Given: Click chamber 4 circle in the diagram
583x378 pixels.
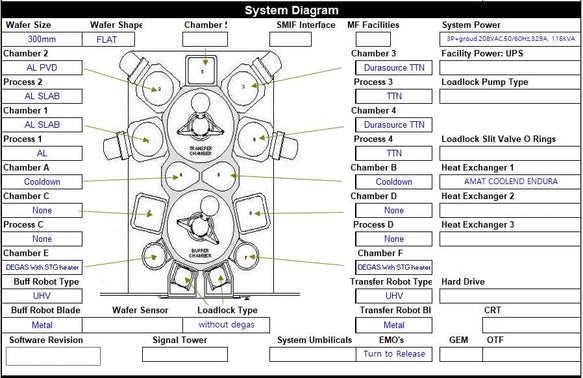Looking at the screenshot, I should click(253, 139).
